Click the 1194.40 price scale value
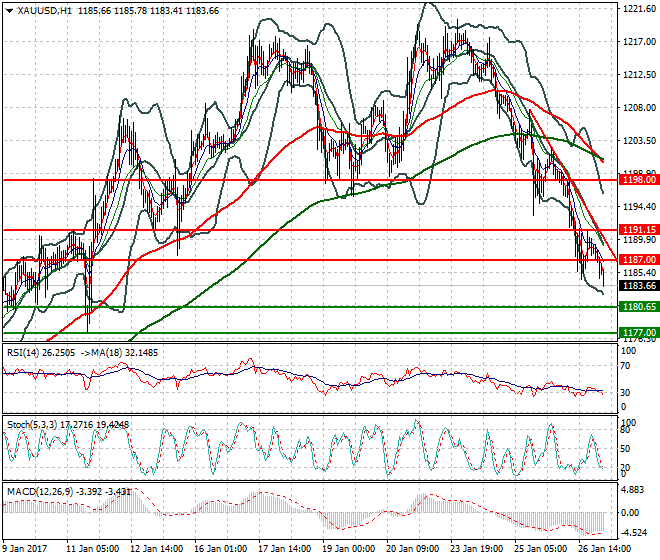The height and width of the screenshot is (560, 660). coord(639,206)
